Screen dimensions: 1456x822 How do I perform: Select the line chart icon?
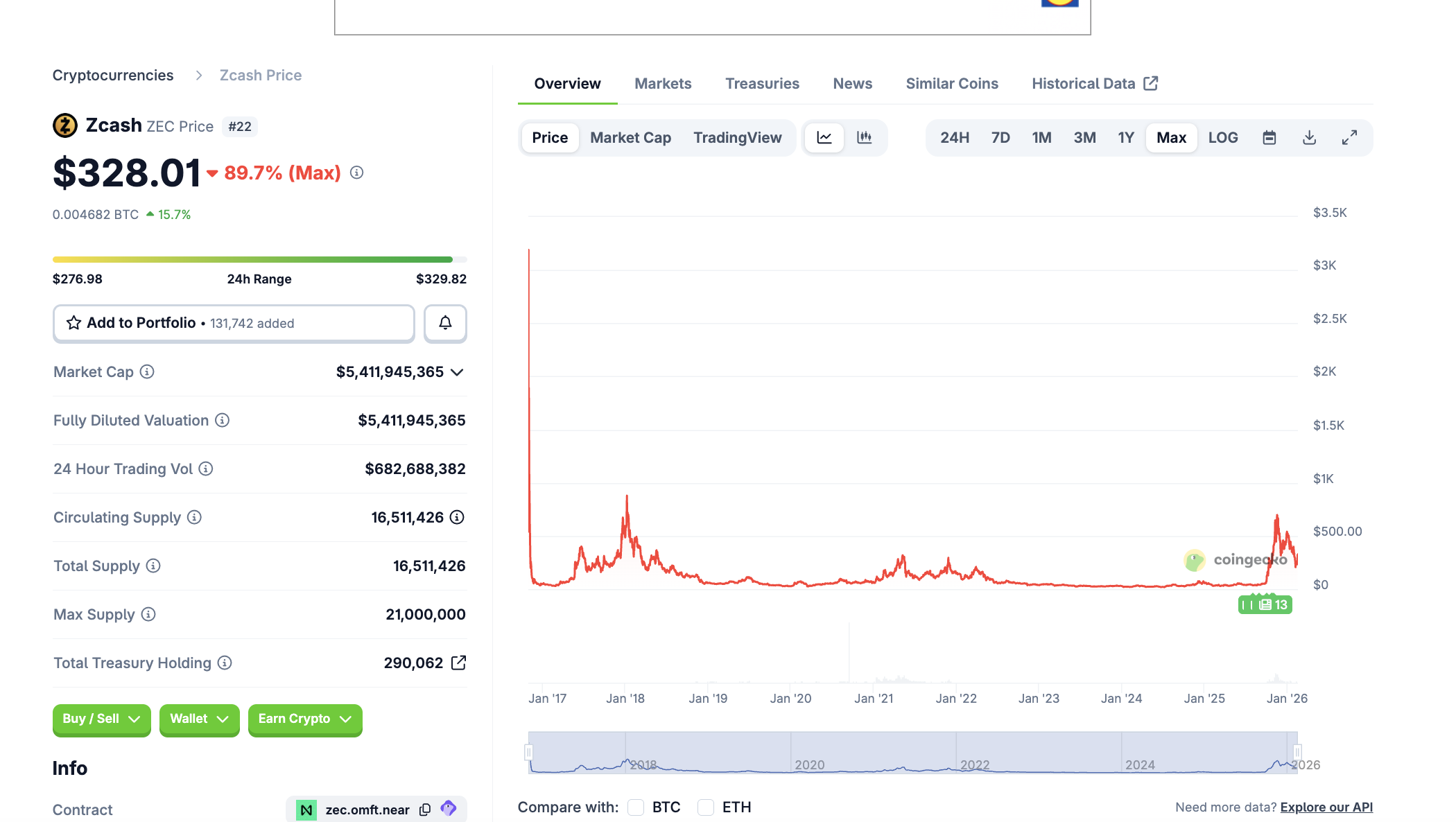(x=824, y=137)
